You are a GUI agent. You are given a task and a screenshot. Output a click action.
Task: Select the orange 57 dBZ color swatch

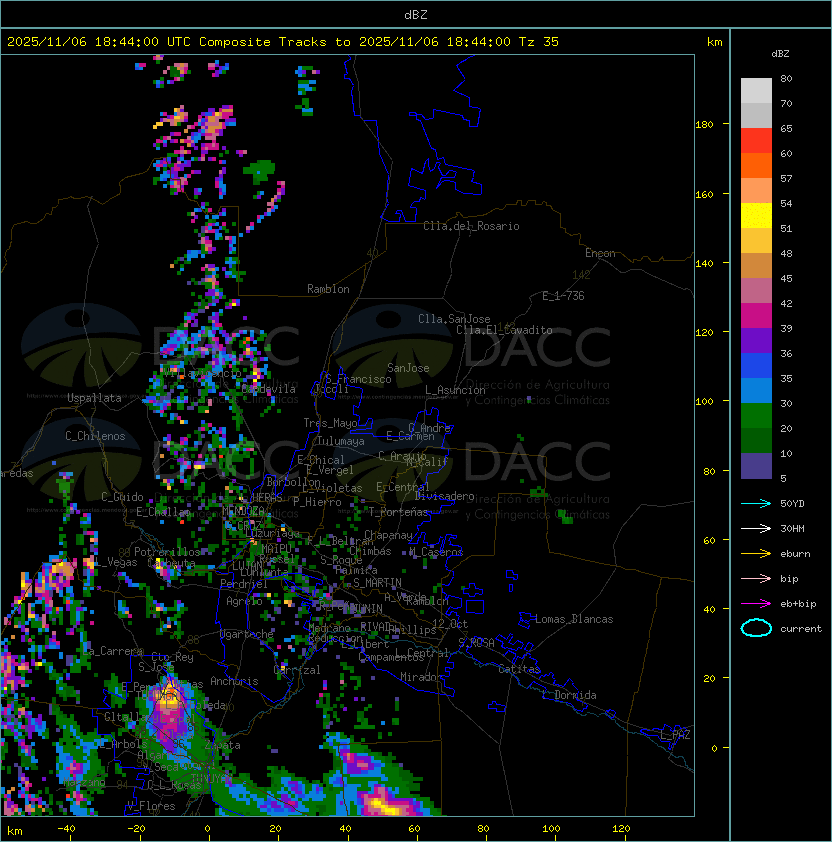pyautogui.click(x=756, y=165)
